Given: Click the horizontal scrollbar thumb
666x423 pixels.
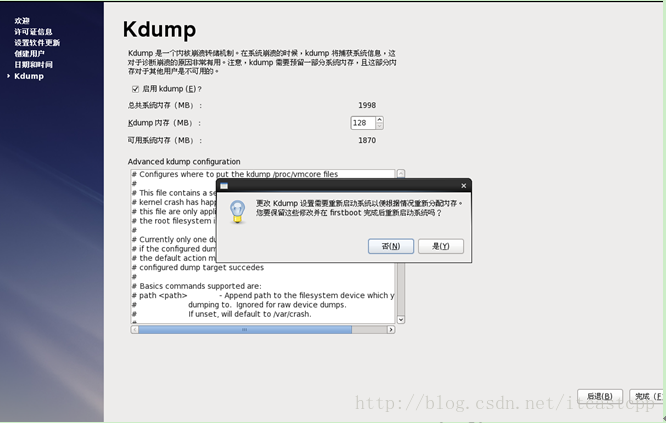Looking at the screenshot, I should pyautogui.click(x=245, y=330).
